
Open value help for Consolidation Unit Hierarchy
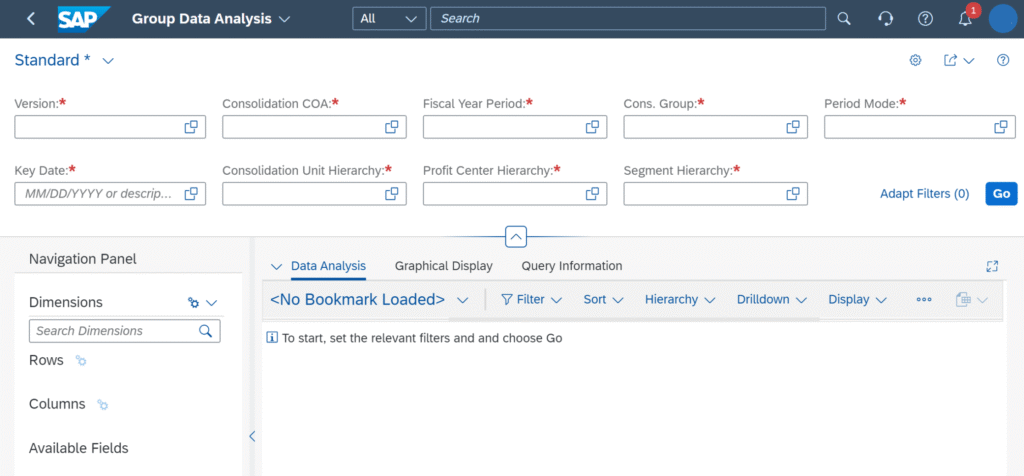[392, 194]
